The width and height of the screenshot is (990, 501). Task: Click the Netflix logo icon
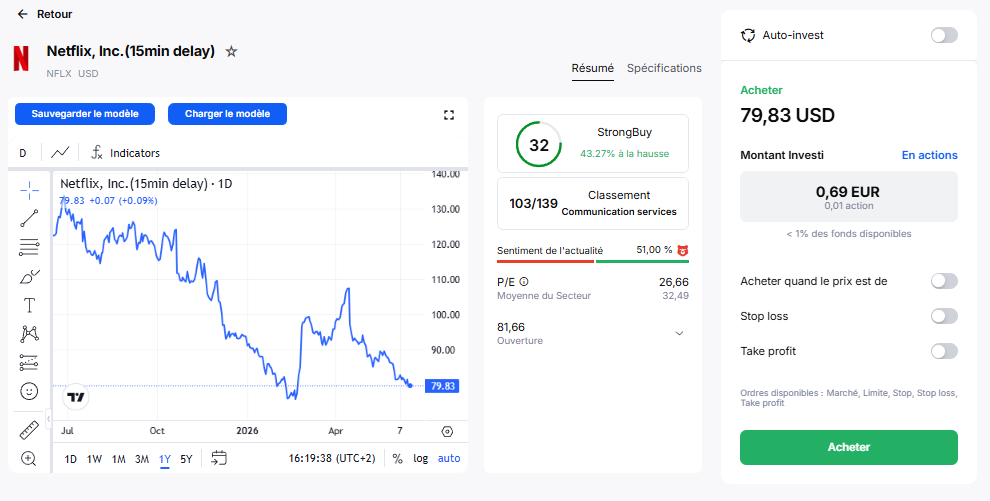(x=21, y=58)
